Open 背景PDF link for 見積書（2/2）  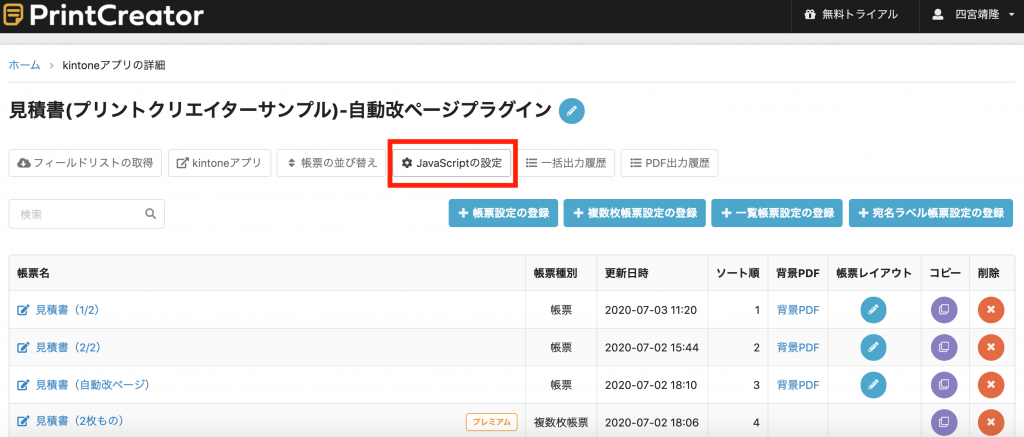798,348
